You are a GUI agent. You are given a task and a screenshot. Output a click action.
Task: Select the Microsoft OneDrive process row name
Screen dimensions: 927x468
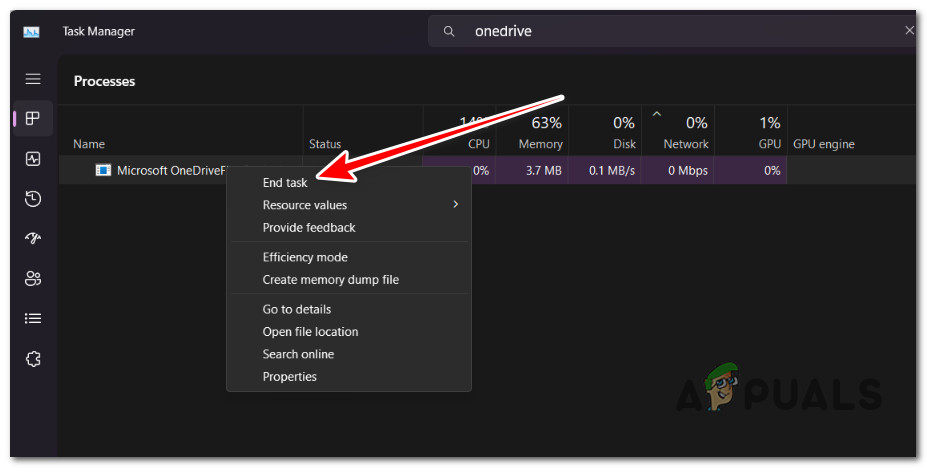[172, 170]
